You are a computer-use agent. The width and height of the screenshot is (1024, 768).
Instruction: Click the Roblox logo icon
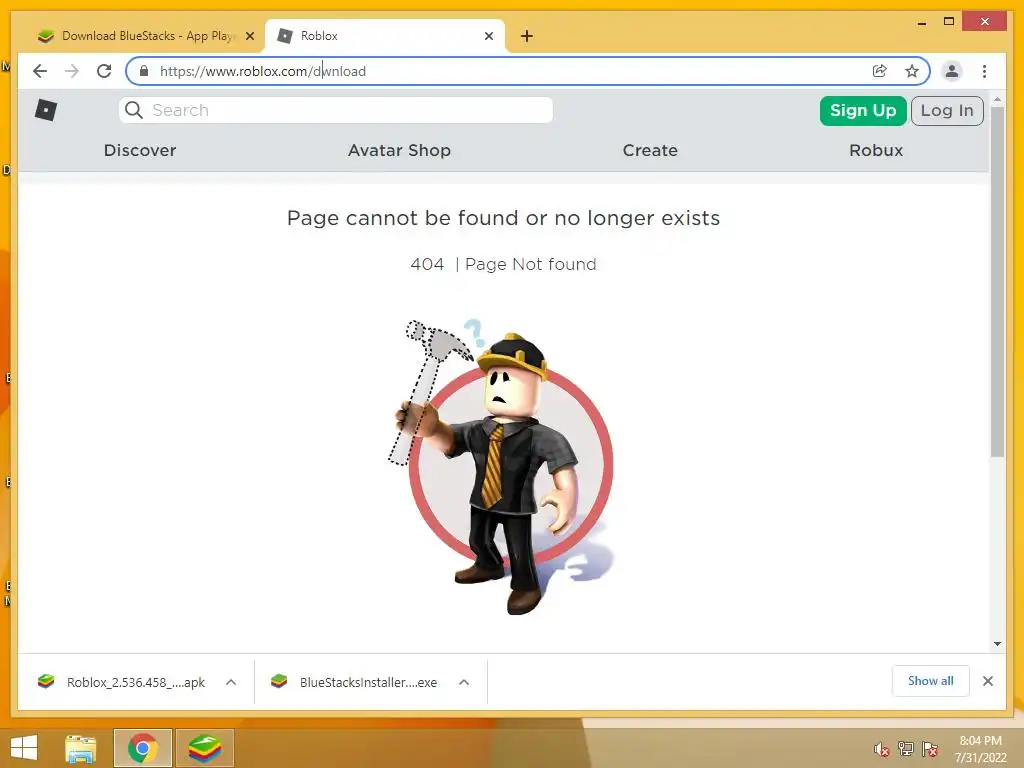[46, 110]
